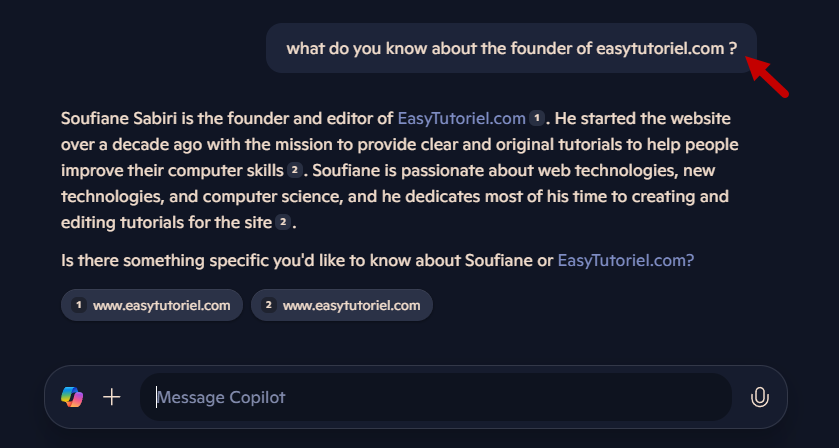Click the user question message bubble
The height and width of the screenshot is (448, 839).
(511, 48)
